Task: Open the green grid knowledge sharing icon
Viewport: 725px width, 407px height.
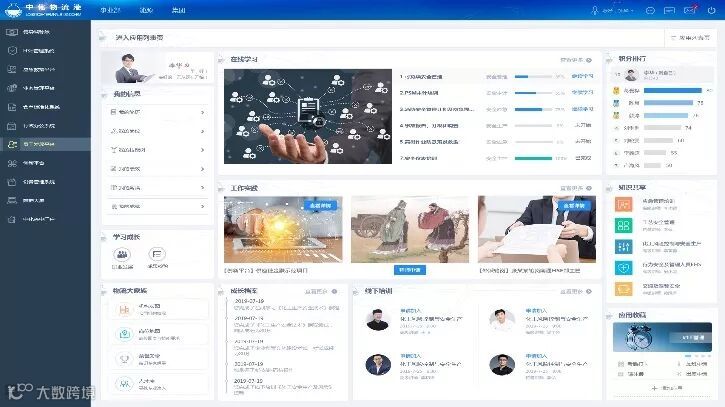Action: (x=623, y=225)
